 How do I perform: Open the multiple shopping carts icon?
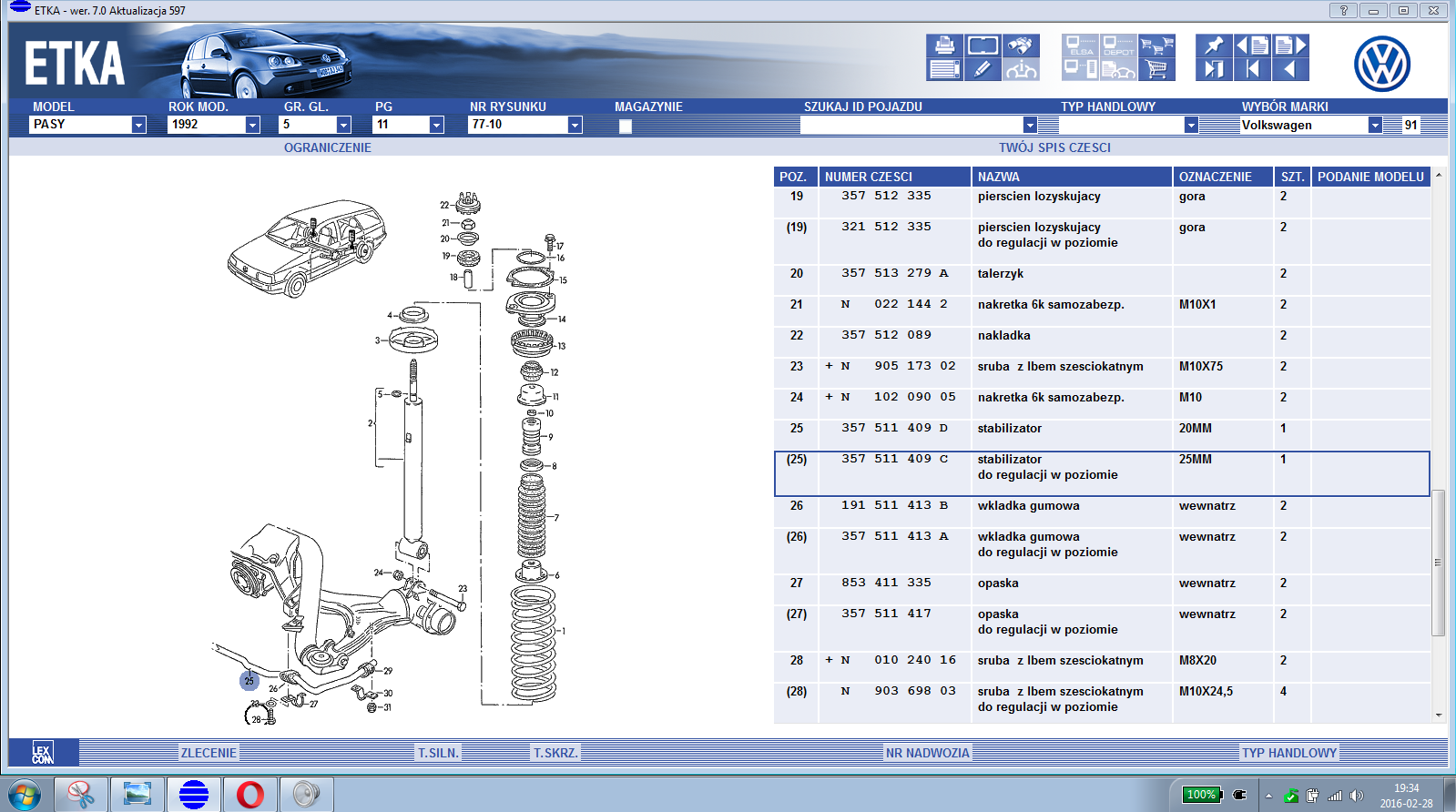[1156, 46]
